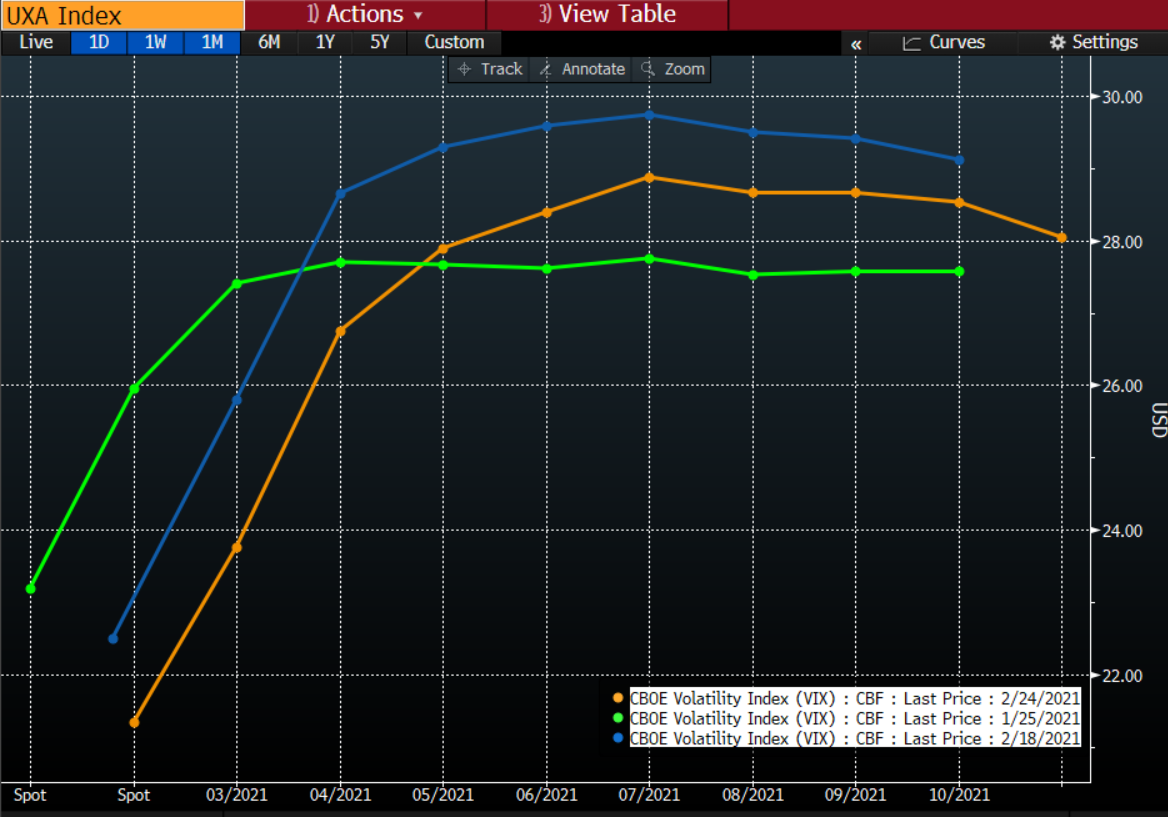This screenshot has height=817, width=1168.
Task: Click green curve endpoint at 10/2021
Action: [959, 271]
